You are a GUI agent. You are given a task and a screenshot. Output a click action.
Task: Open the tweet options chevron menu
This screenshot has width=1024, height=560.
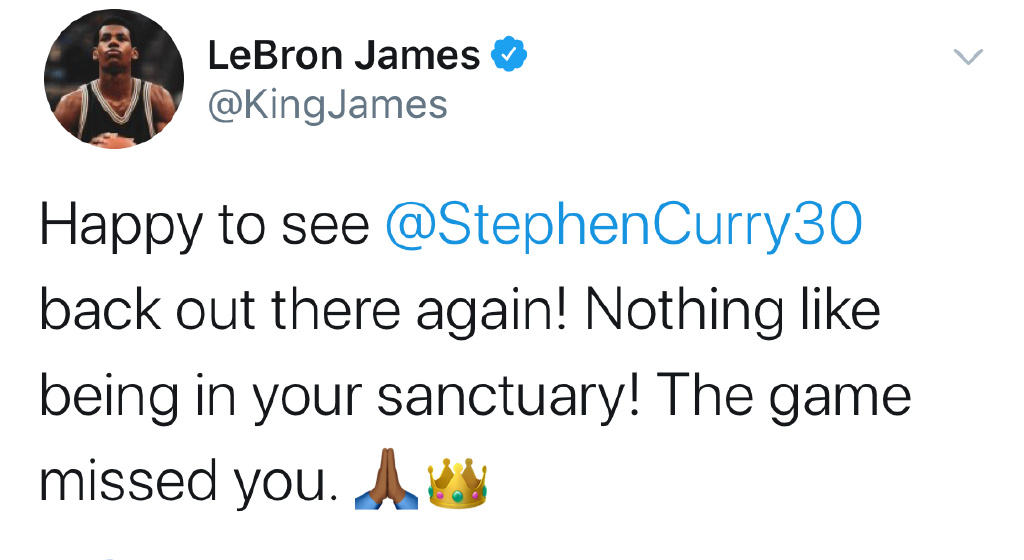tap(967, 58)
